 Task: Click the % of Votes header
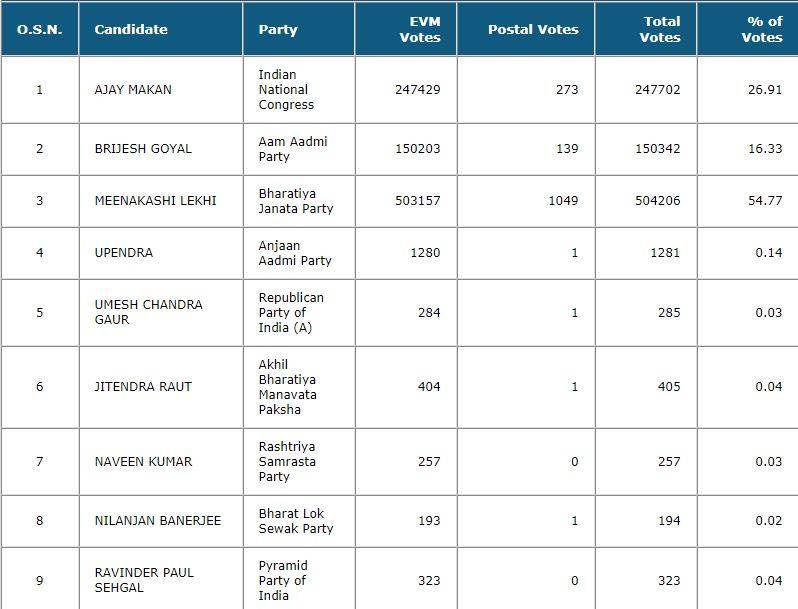(x=762, y=29)
